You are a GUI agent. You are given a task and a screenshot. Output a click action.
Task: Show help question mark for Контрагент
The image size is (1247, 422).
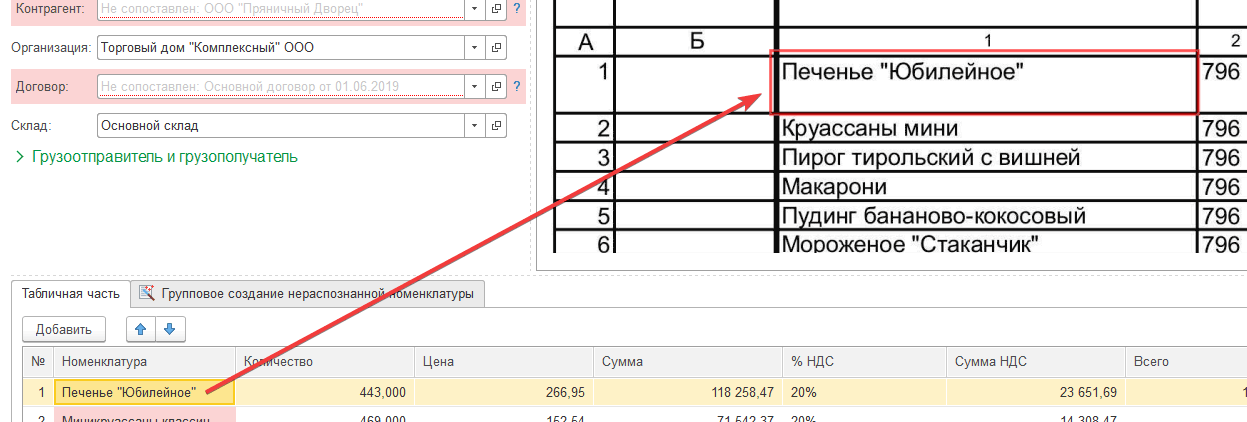(x=516, y=8)
